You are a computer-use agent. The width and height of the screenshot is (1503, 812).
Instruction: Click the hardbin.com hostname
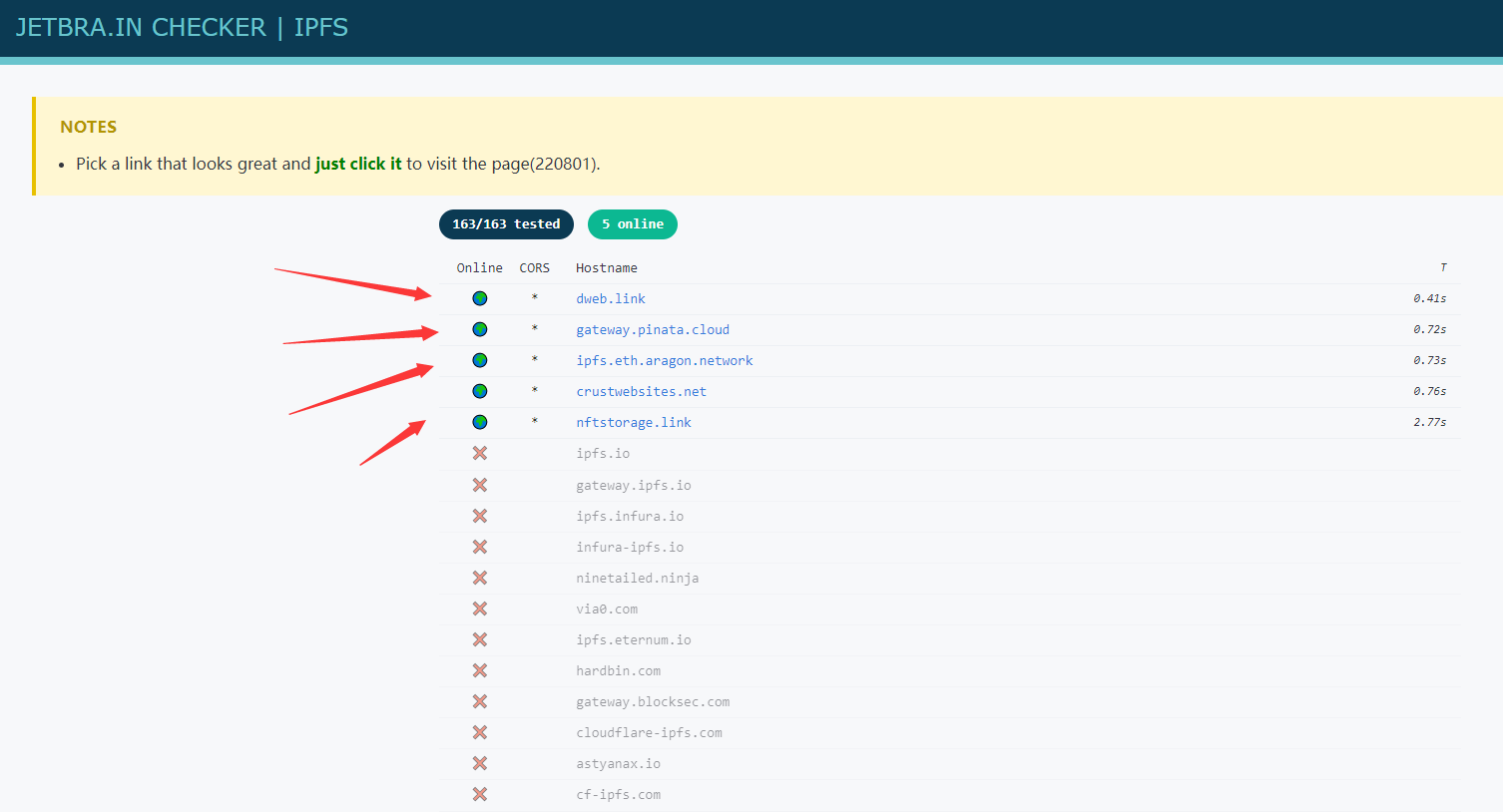click(x=619, y=670)
